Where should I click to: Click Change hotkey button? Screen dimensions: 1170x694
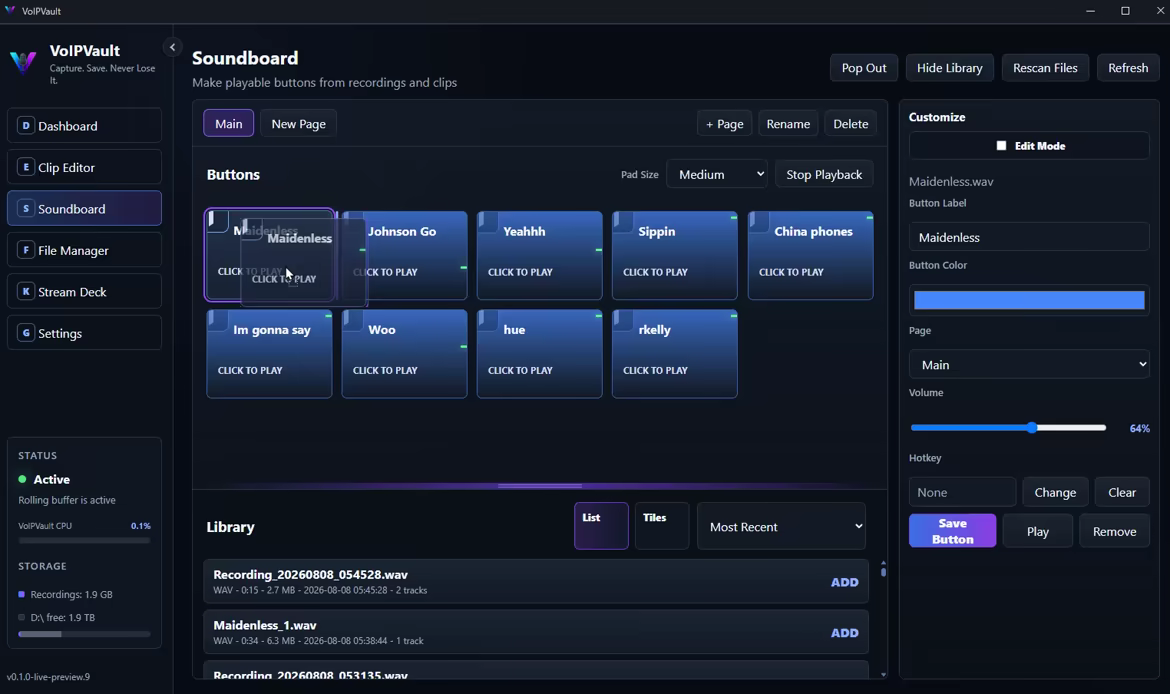[x=1055, y=493]
